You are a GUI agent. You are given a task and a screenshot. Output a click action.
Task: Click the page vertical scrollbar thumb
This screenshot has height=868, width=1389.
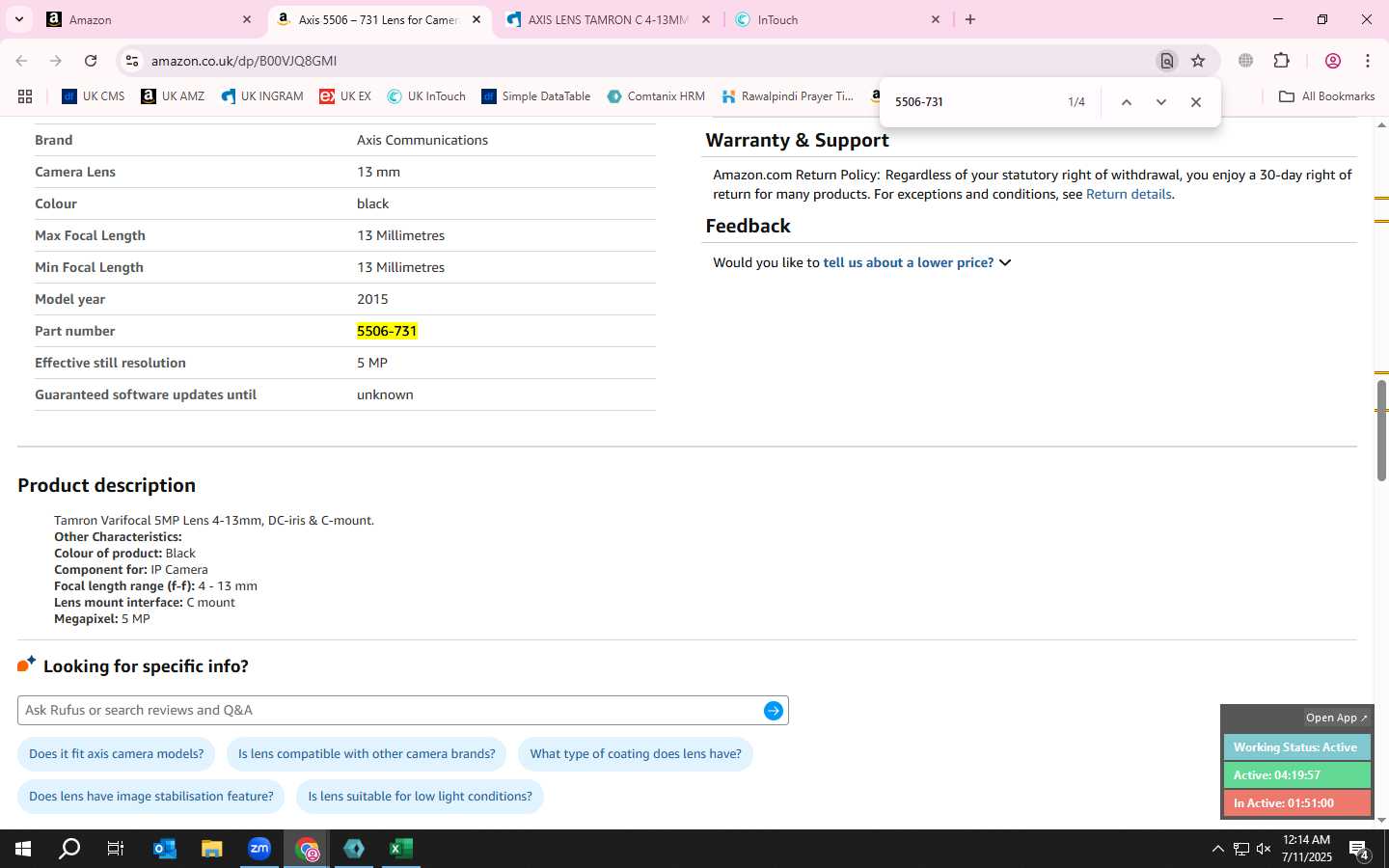click(x=1381, y=430)
